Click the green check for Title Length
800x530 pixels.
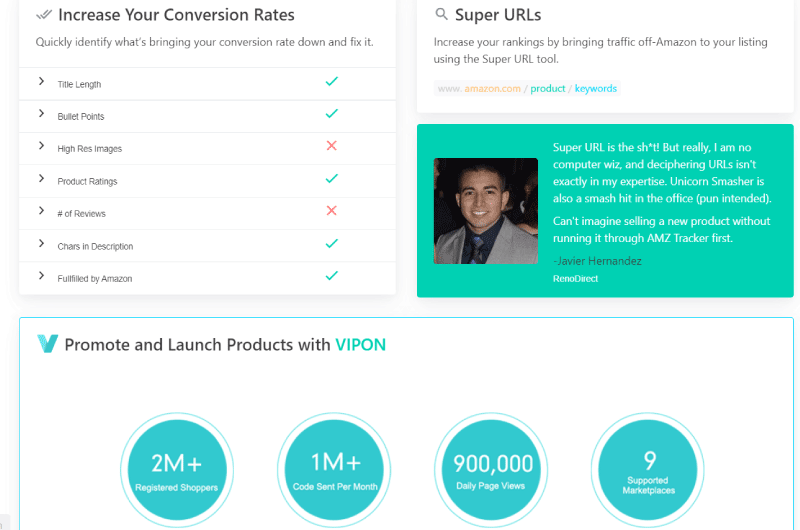(332, 81)
